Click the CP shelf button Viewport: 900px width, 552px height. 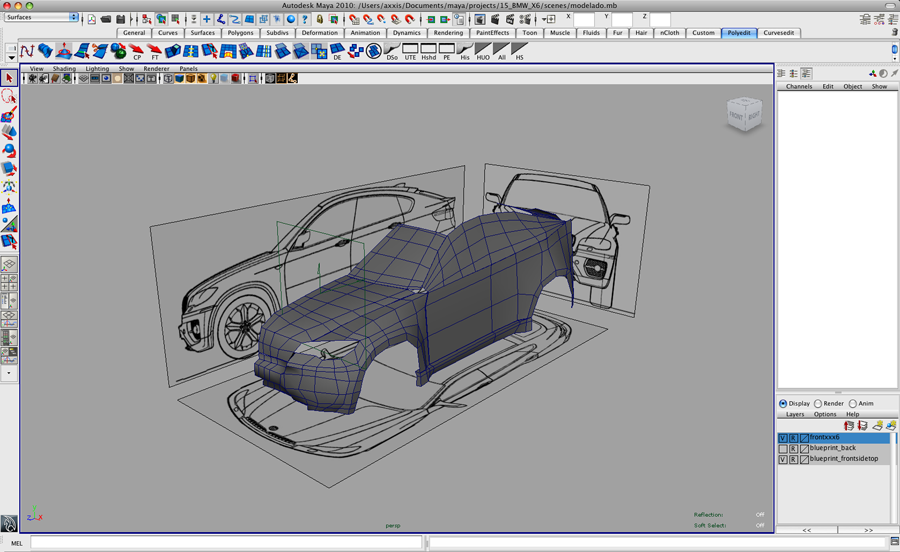(x=137, y=51)
